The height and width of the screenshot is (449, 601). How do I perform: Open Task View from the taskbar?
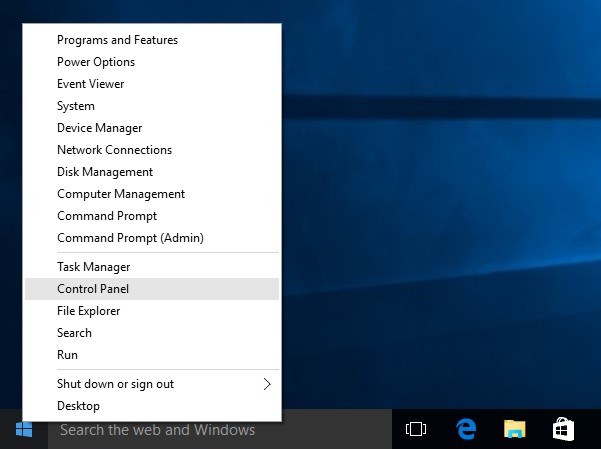416,429
